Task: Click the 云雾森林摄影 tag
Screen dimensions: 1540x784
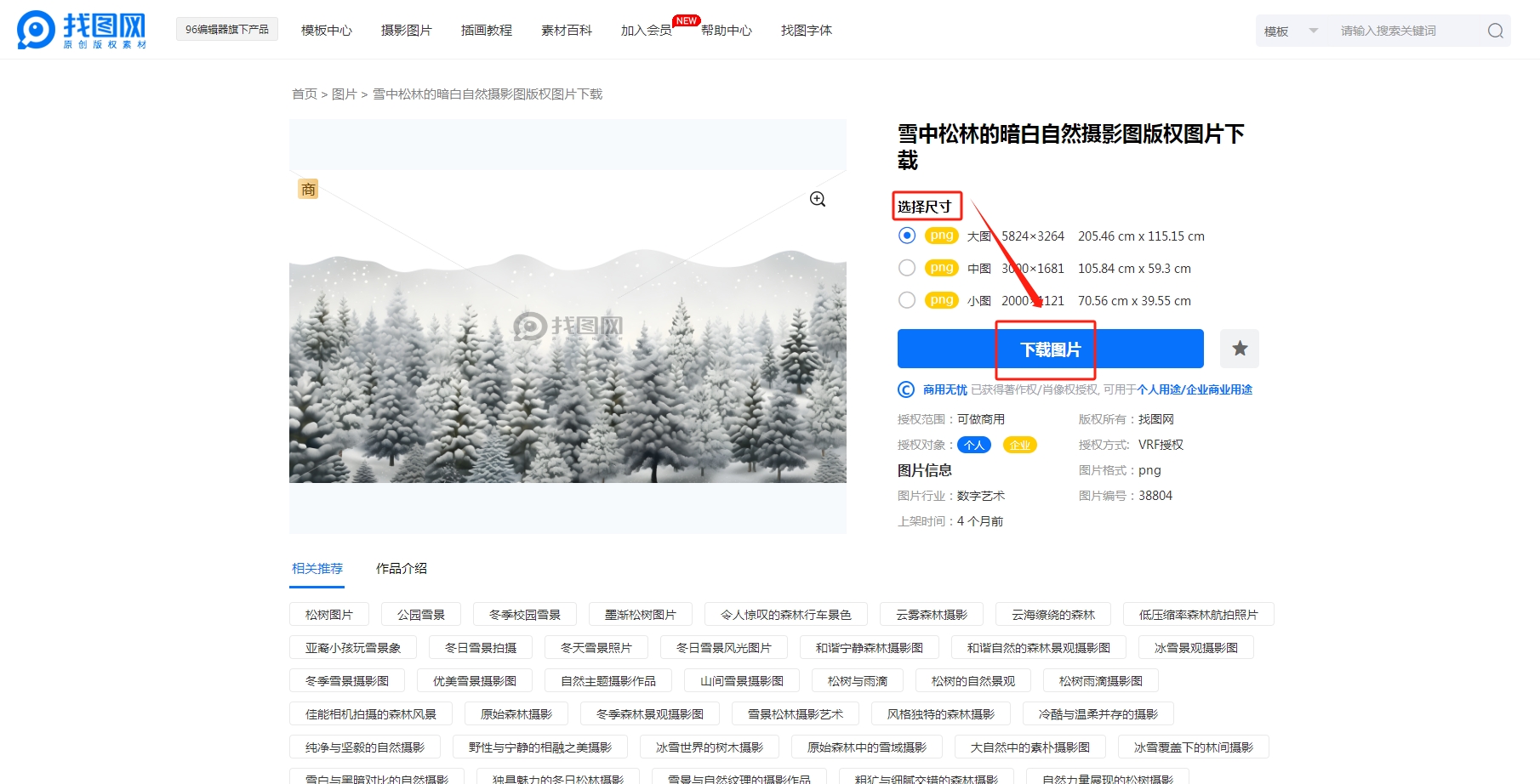Action: 932,614
